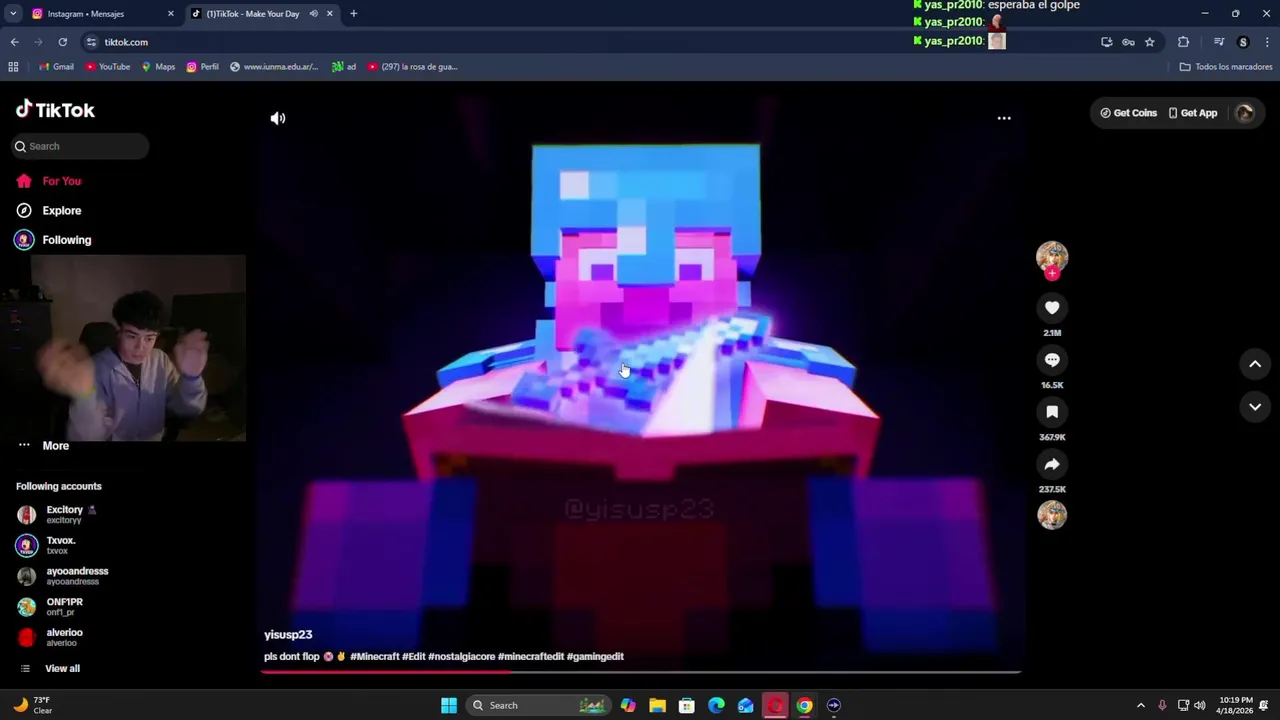
Task: Click the #nostalgiacore hashtag
Action: click(x=461, y=657)
